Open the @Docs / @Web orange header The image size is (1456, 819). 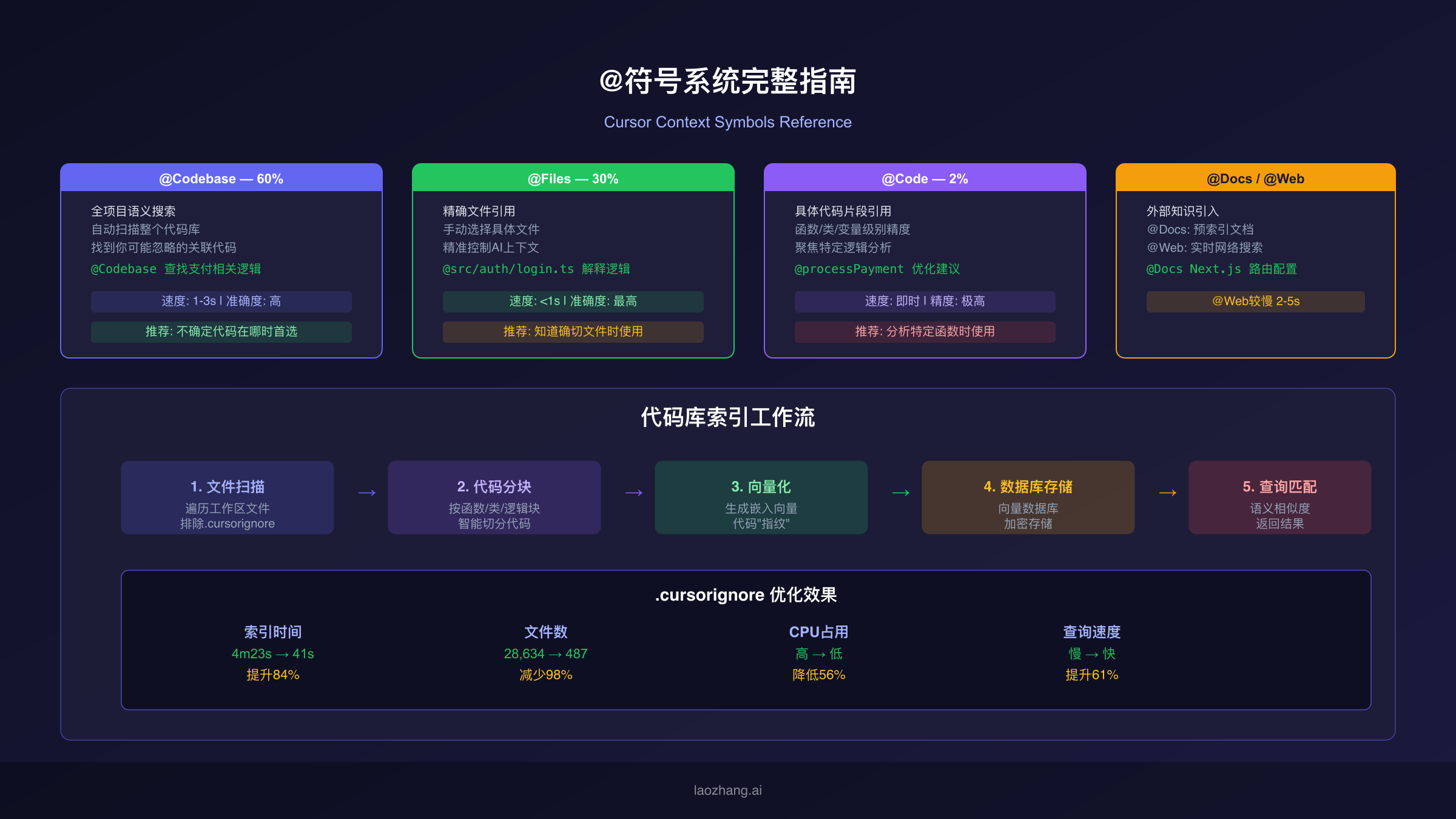pyautogui.click(x=1255, y=178)
